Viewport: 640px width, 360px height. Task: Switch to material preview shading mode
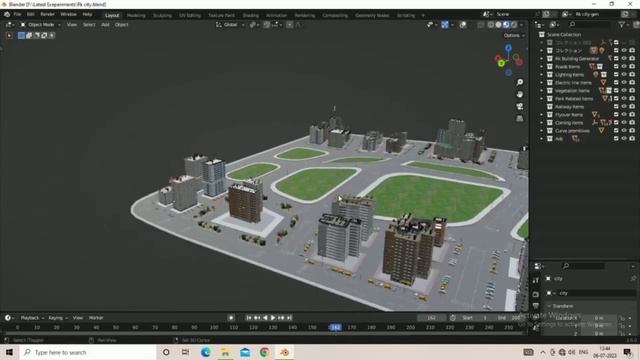click(506, 25)
